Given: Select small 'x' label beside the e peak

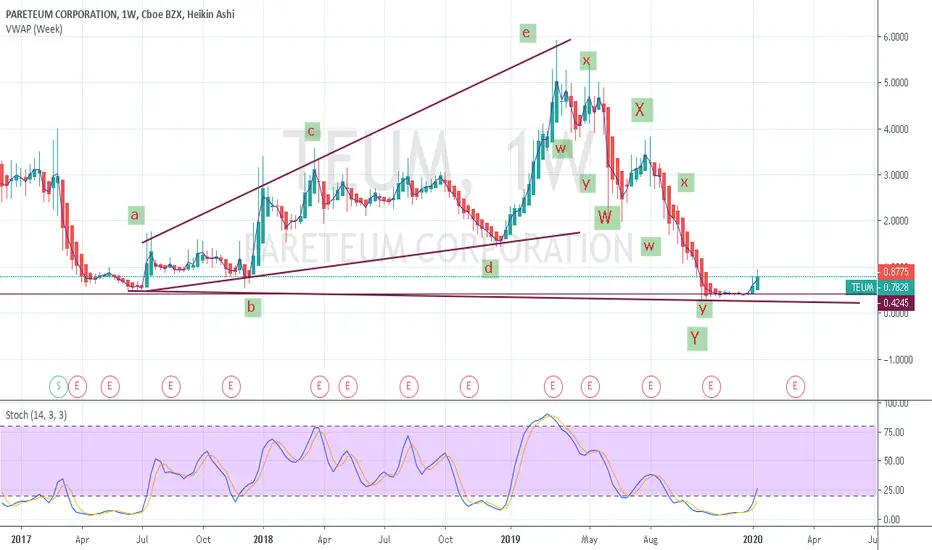Looking at the screenshot, I should (x=587, y=61).
